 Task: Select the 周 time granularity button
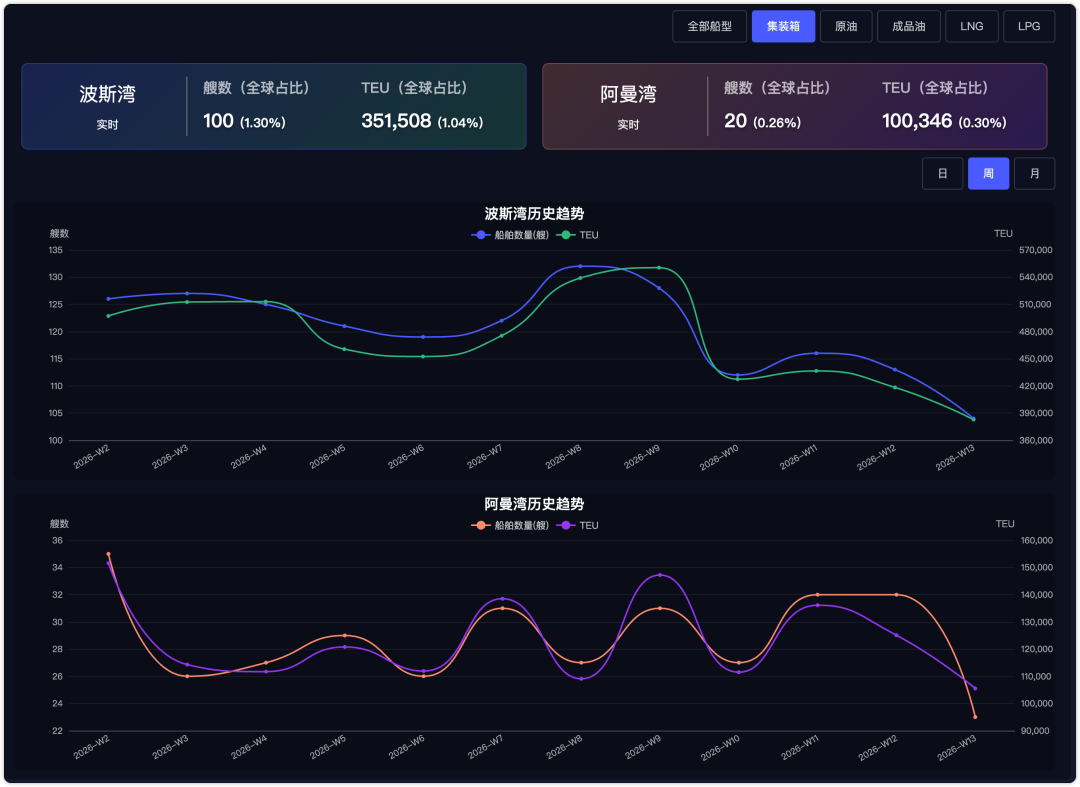988,174
